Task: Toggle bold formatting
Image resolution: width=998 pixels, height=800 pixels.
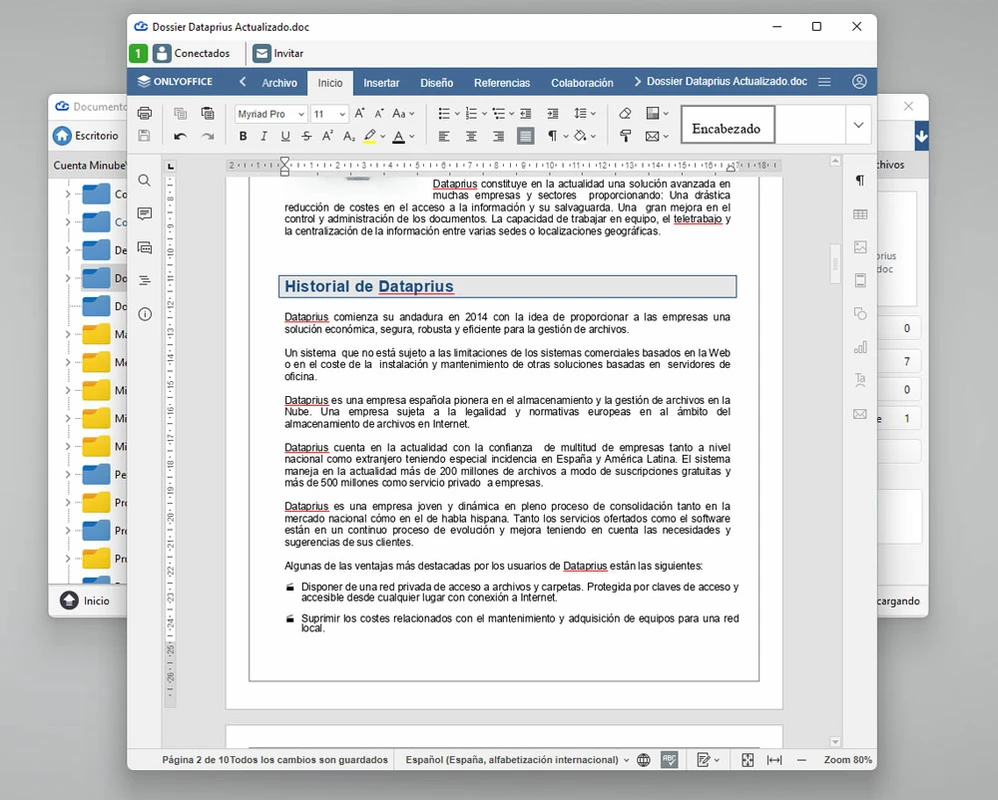Action: [243, 136]
